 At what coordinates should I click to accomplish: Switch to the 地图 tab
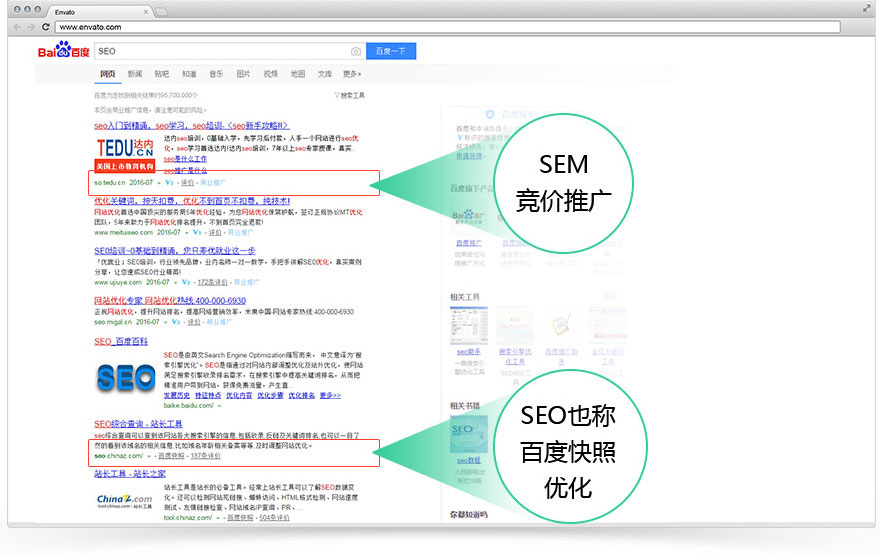click(x=297, y=74)
